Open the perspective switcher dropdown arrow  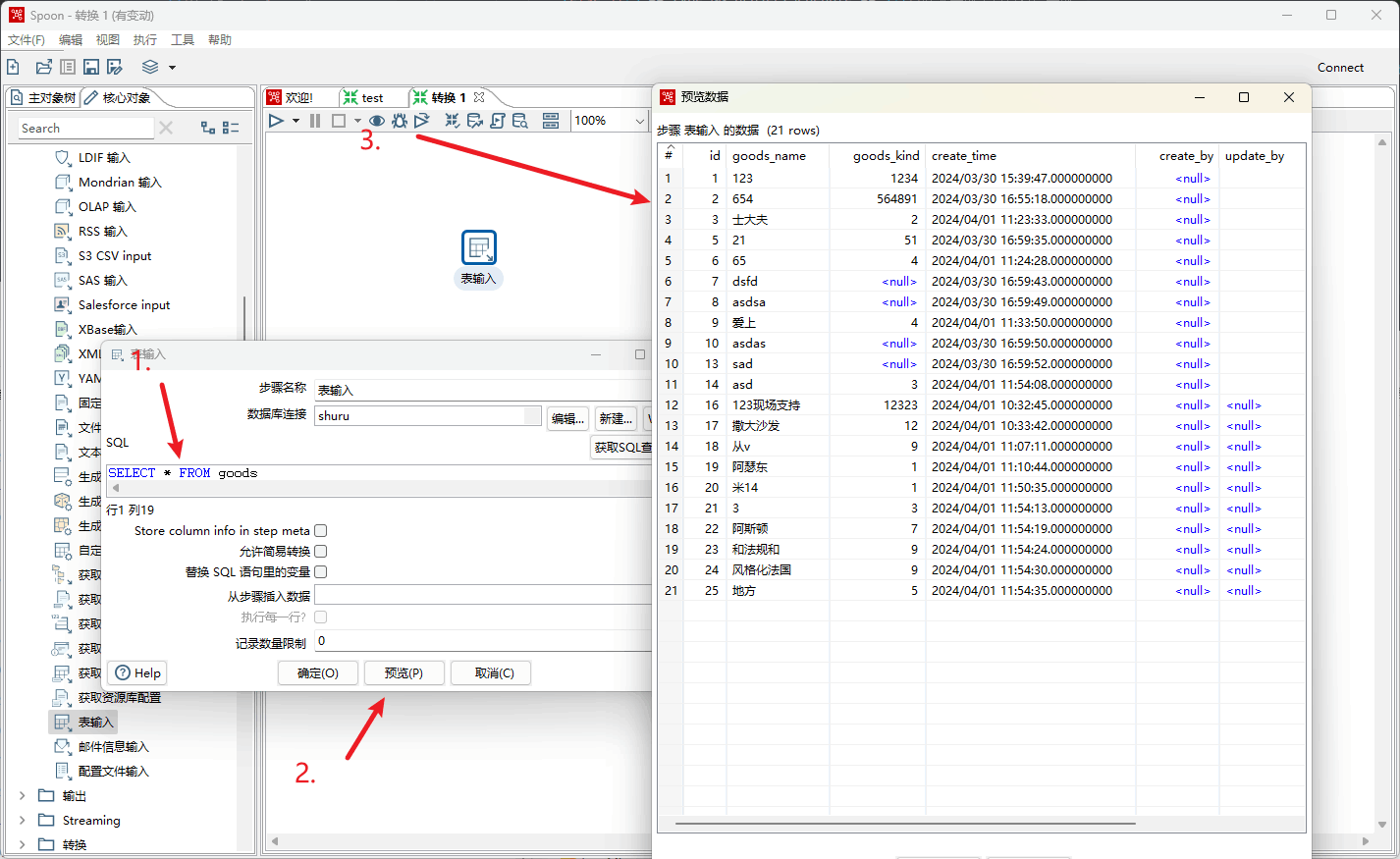[x=172, y=68]
